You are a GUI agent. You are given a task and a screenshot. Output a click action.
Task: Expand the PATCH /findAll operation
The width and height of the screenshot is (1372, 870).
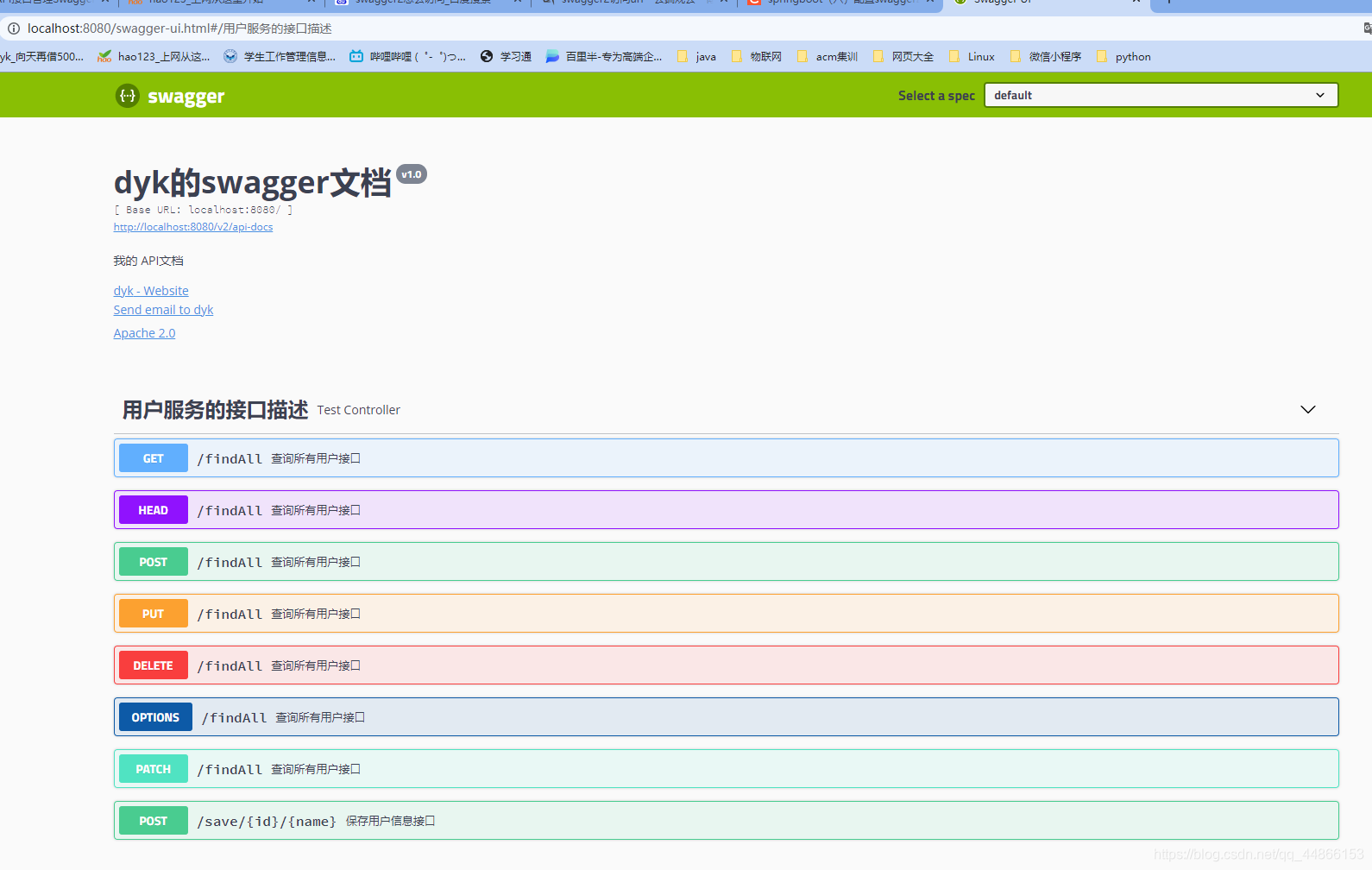click(x=726, y=769)
